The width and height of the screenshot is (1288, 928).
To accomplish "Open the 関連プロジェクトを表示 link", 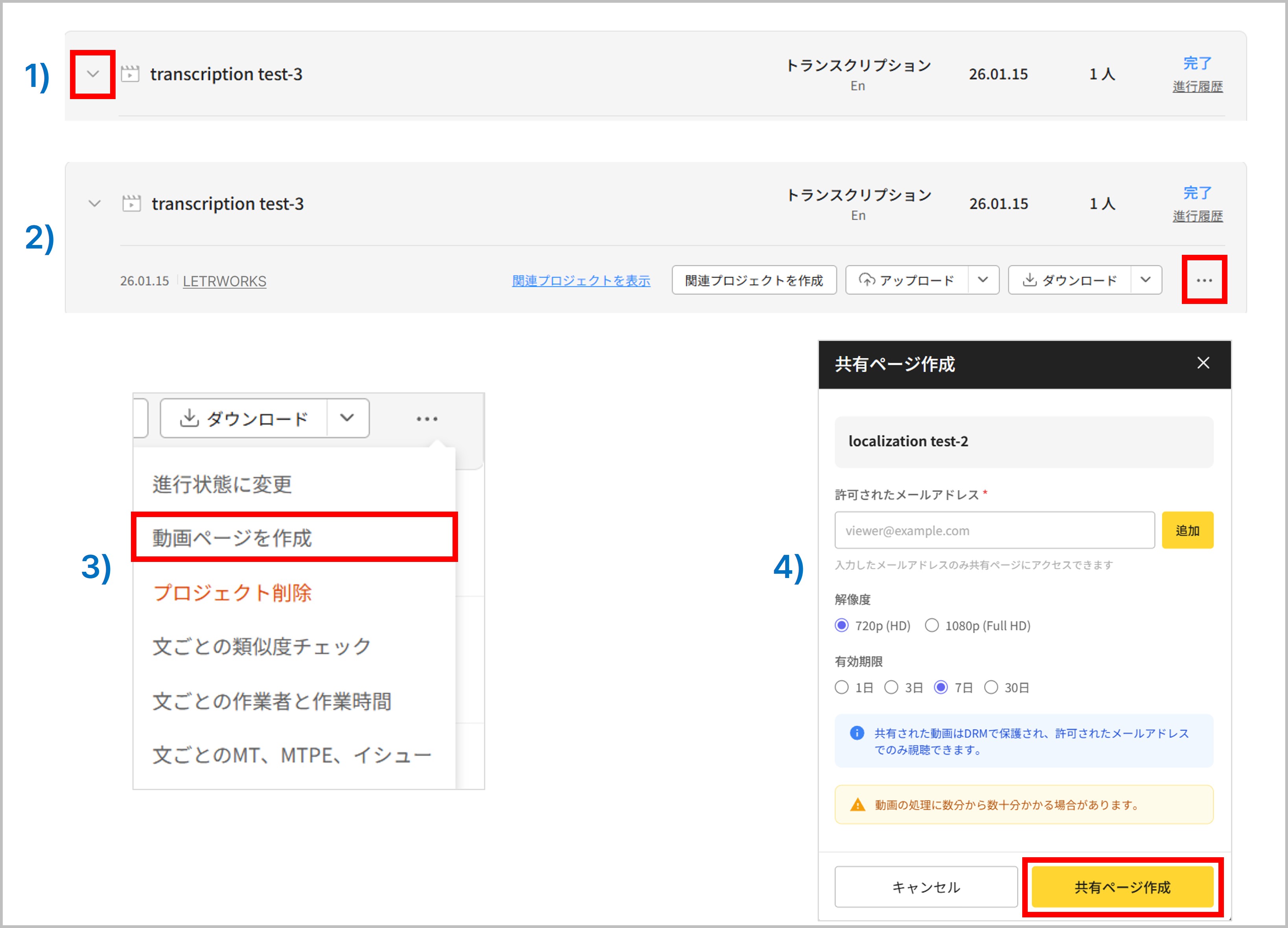I will (581, 281).
